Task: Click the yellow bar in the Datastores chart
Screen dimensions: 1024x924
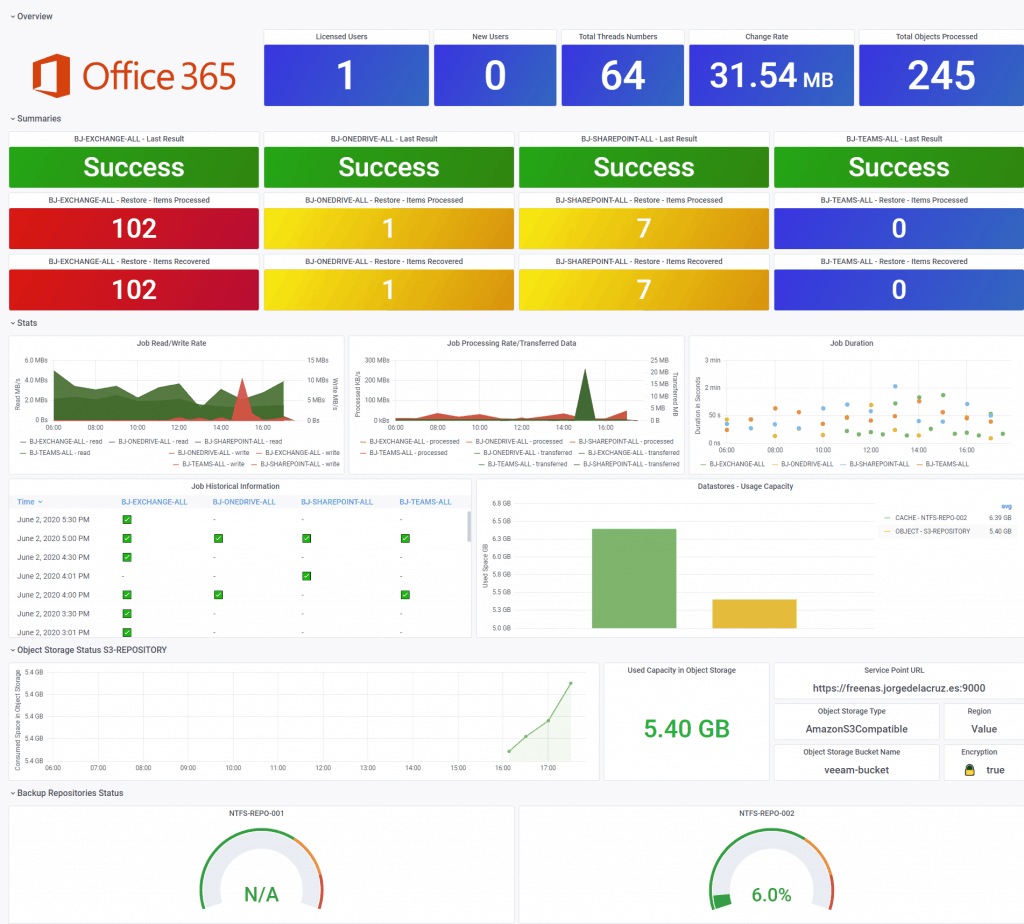Action: coord(754,614)
